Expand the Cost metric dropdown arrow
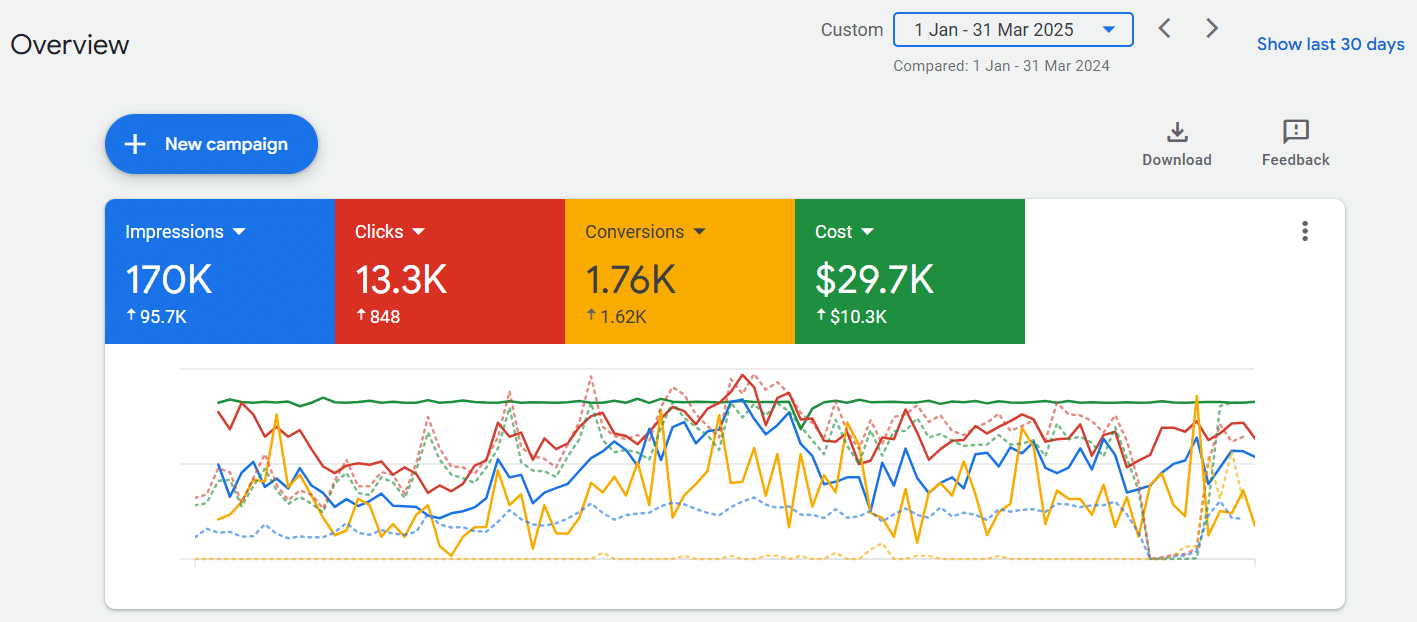 pyautogui.click(x=867, y=232)
